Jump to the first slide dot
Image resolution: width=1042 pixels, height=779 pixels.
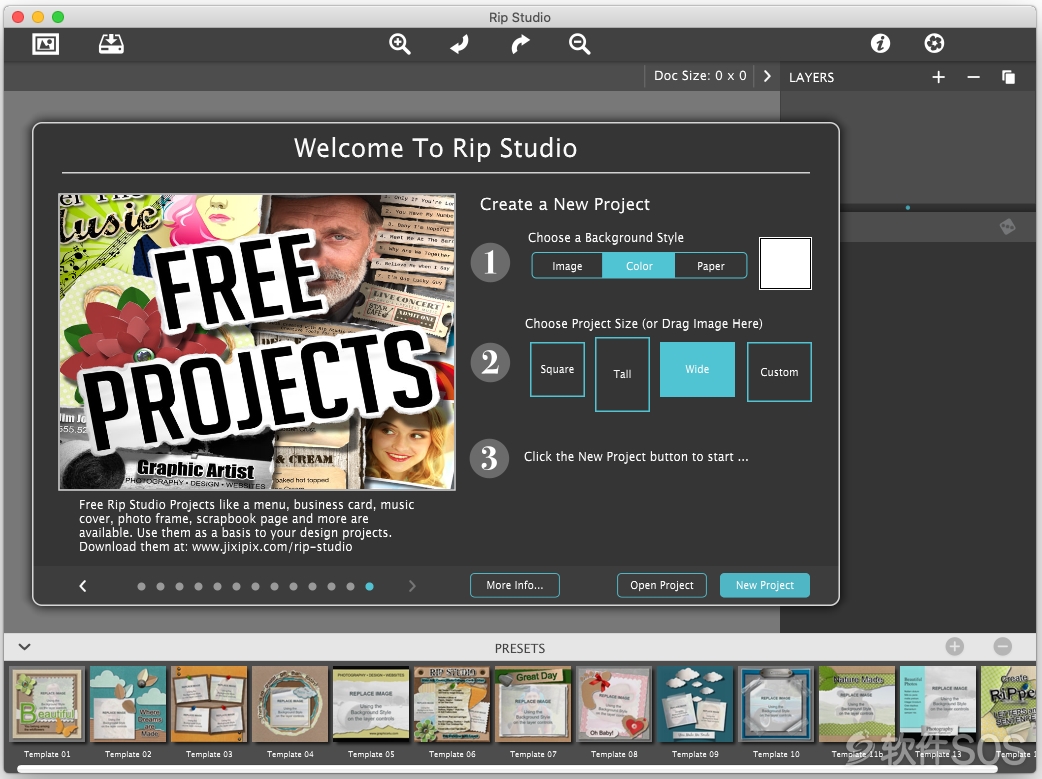tap(141, 586)
